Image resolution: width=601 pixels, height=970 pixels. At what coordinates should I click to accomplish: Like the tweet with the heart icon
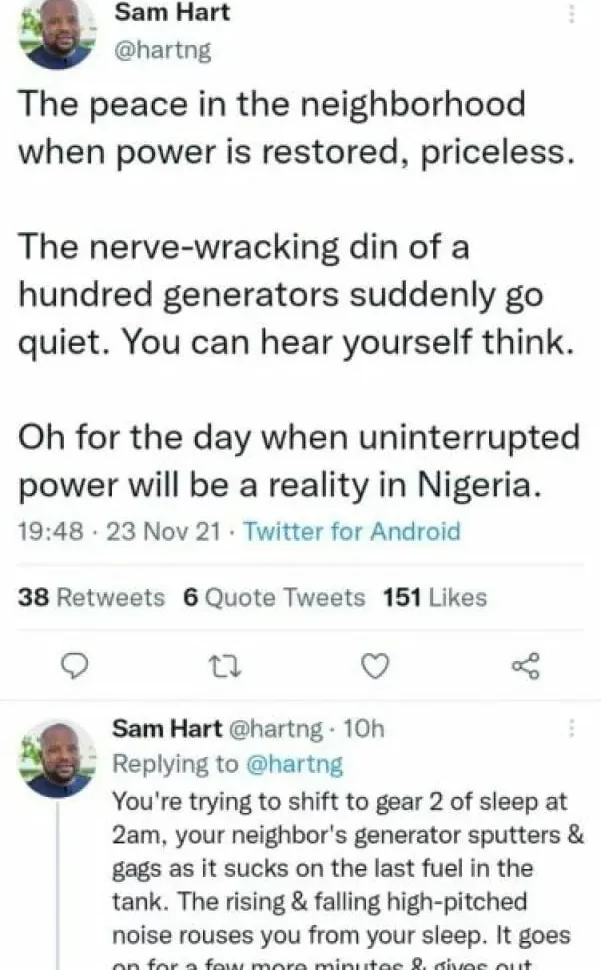pos(374,665)
